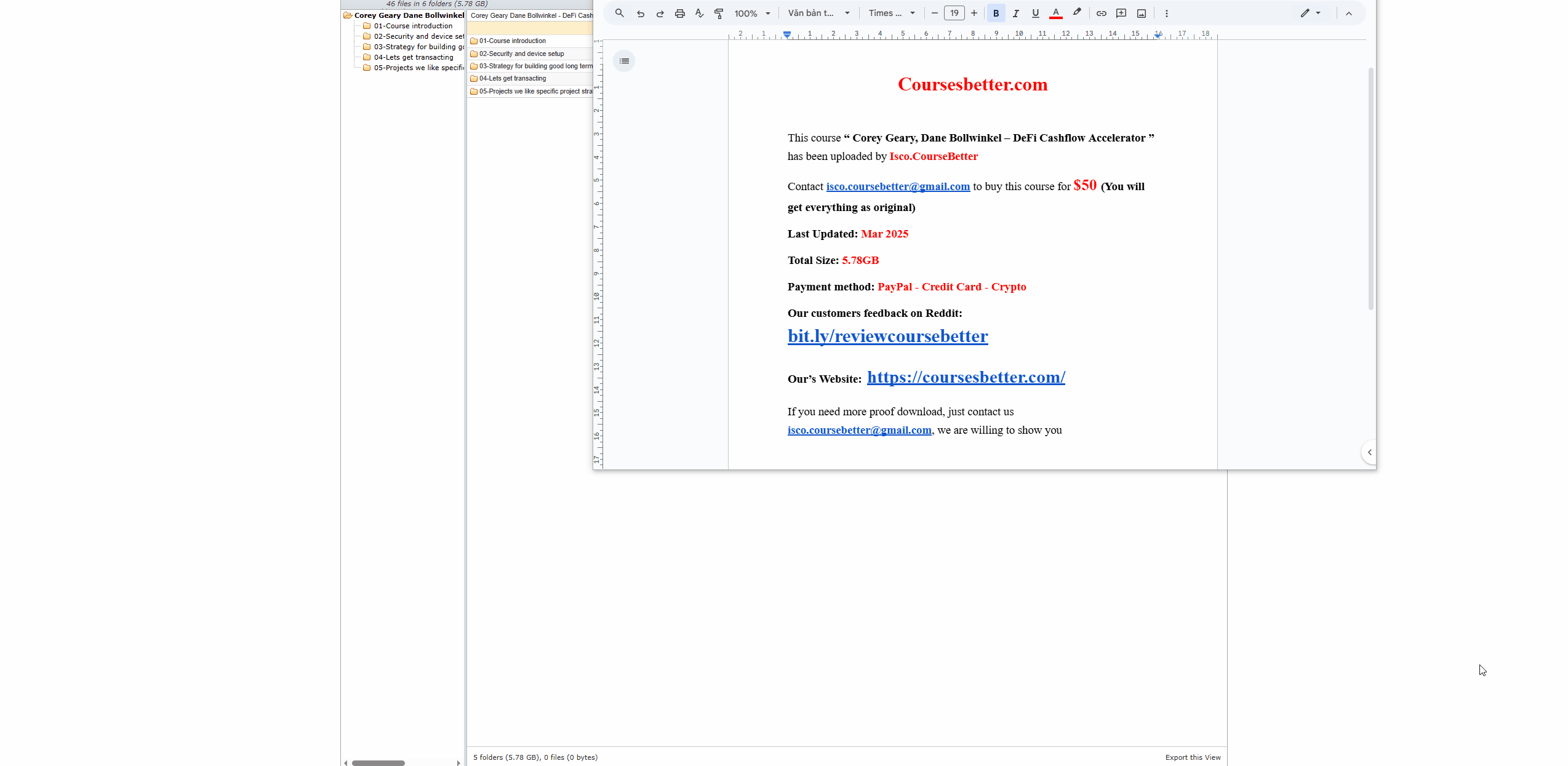Undo the last action
Screen dimensions: 1568x766
[641, 13]
